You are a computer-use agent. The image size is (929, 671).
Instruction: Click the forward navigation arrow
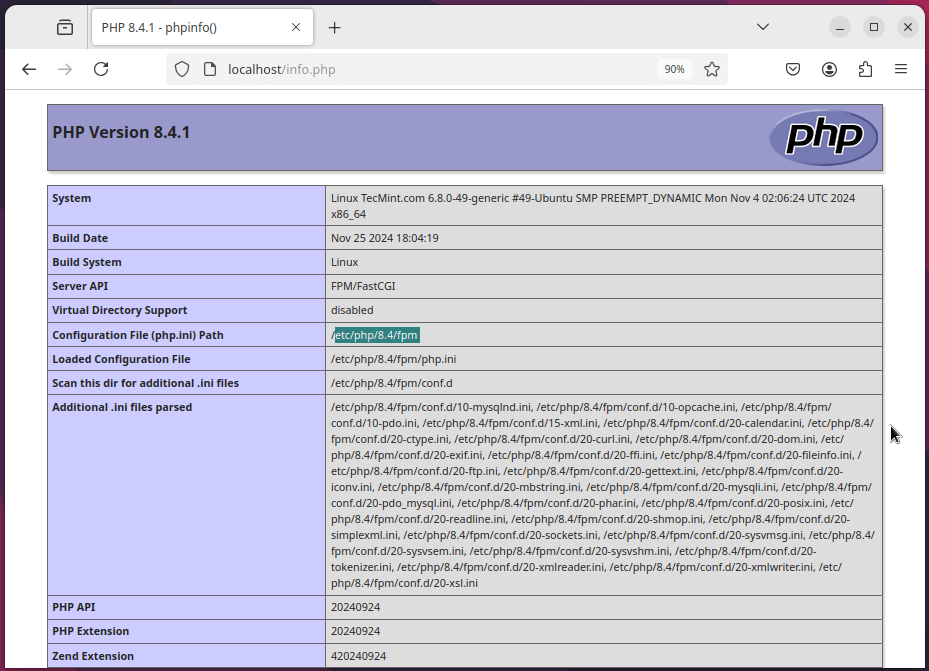(x=65, y=69)
